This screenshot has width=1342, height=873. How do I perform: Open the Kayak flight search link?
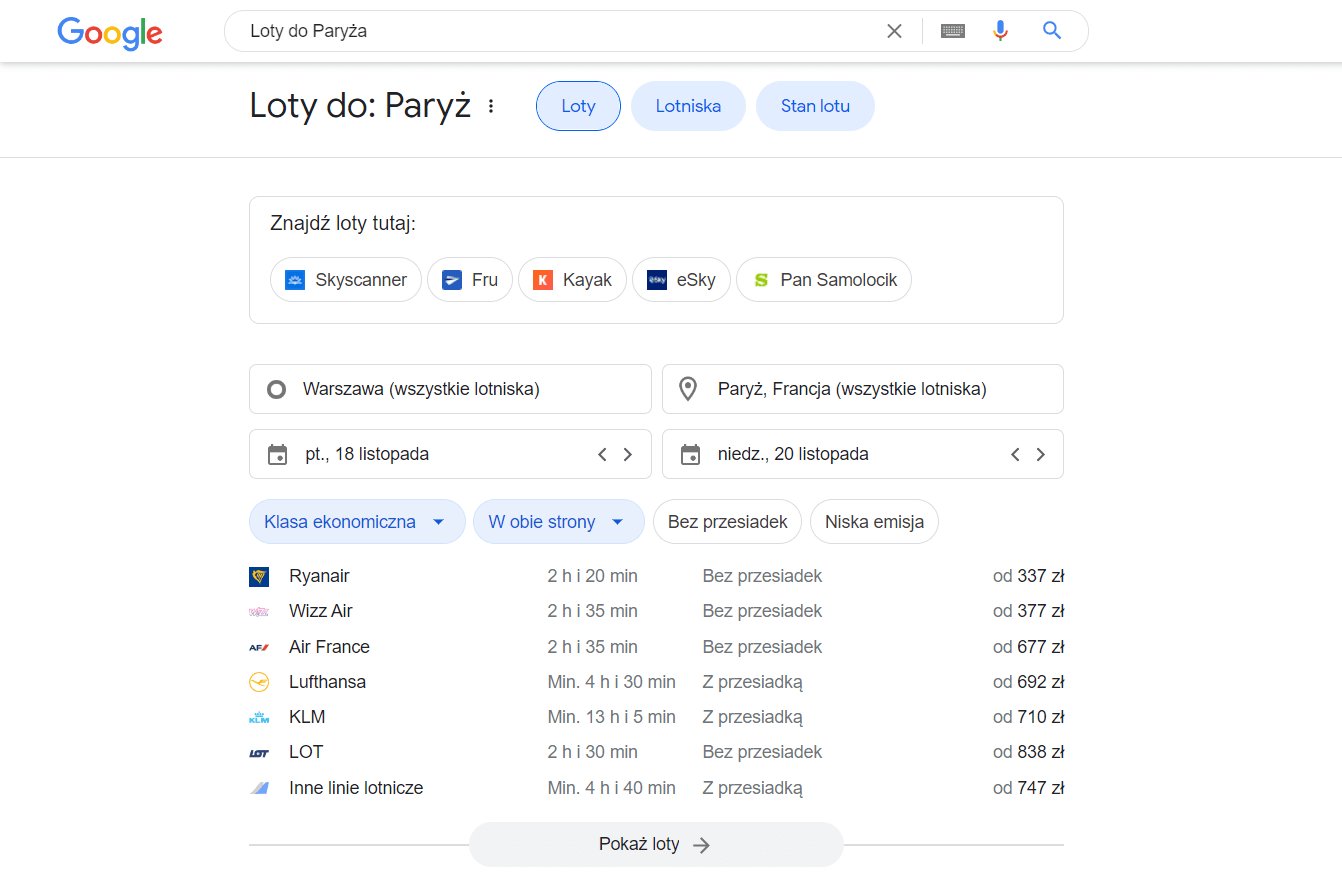click(x=572, y=280)
